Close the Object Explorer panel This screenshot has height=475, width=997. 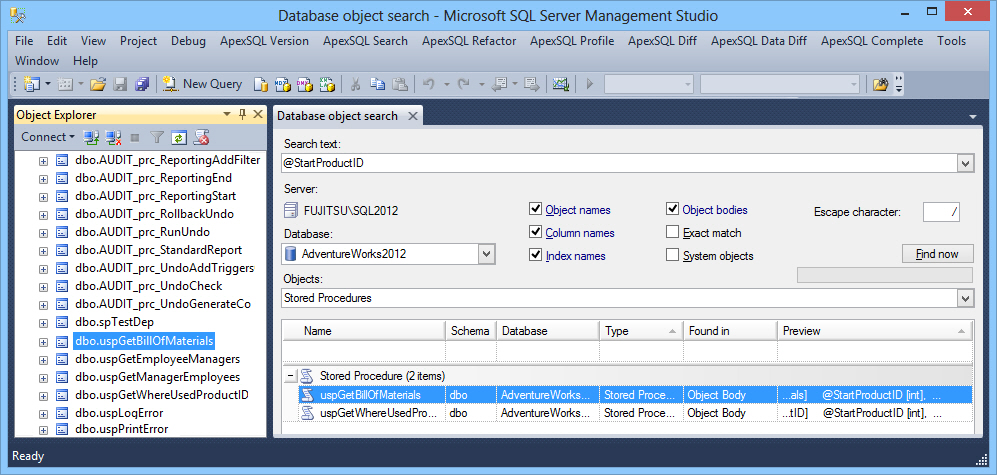[x=258, y=114]
